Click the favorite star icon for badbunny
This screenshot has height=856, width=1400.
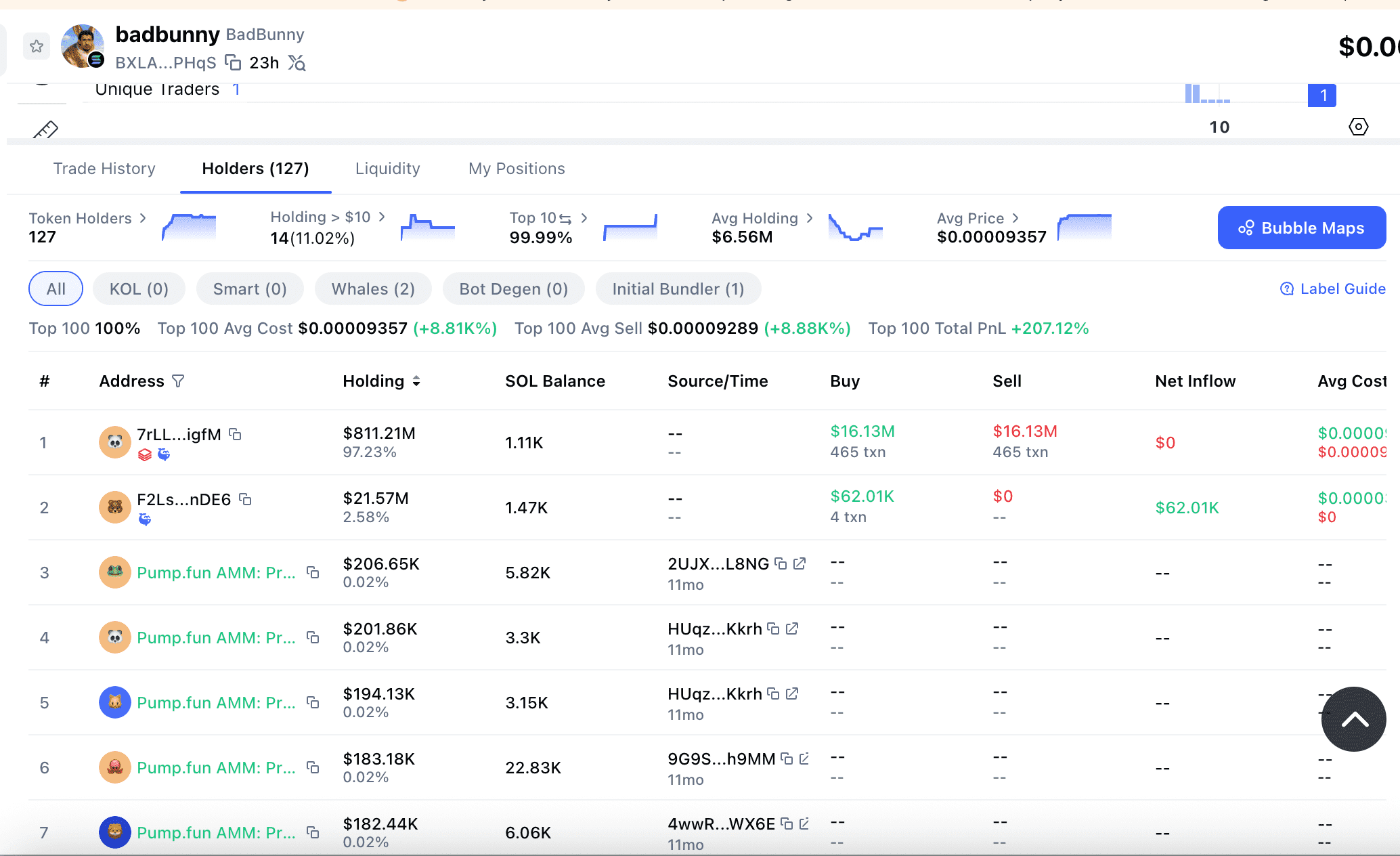point(37,46)
